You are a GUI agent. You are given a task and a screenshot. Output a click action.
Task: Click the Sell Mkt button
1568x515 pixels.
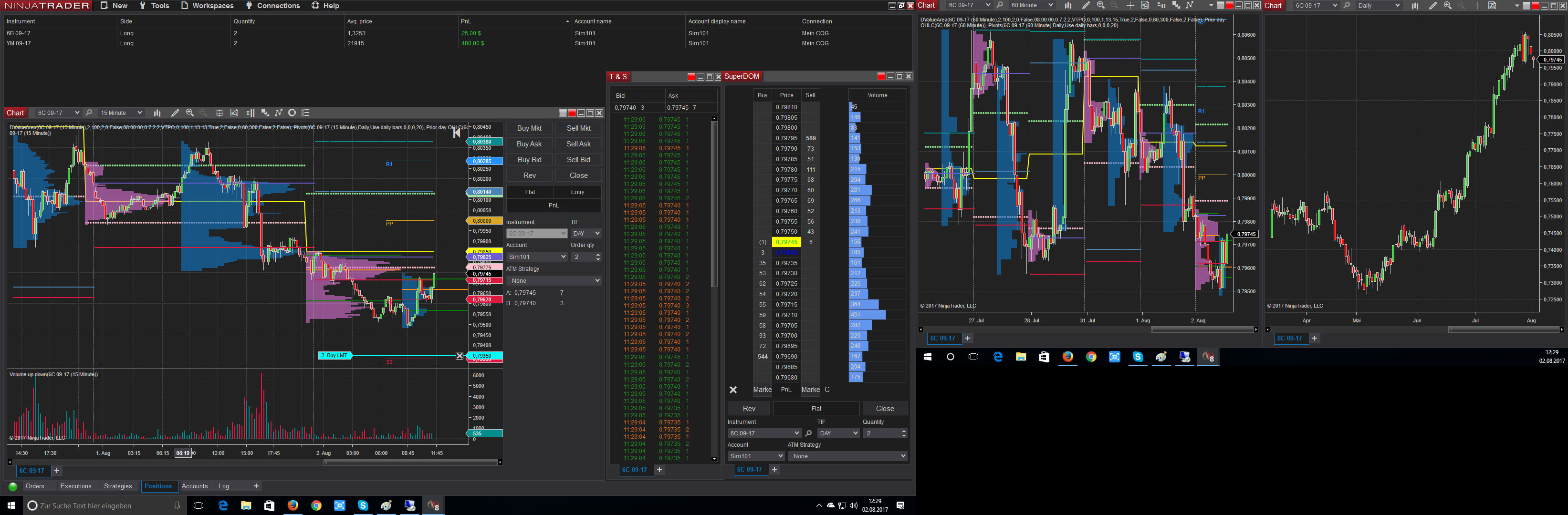pyautogui.click(x=578, y=128)
